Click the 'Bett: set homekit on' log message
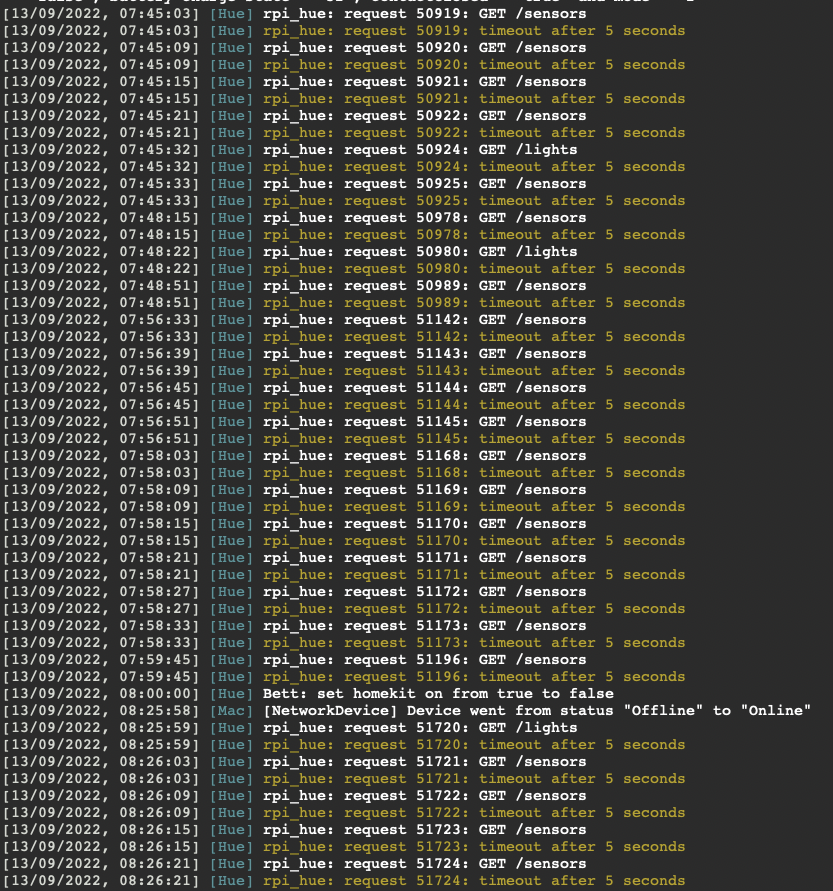 point(438,693)
